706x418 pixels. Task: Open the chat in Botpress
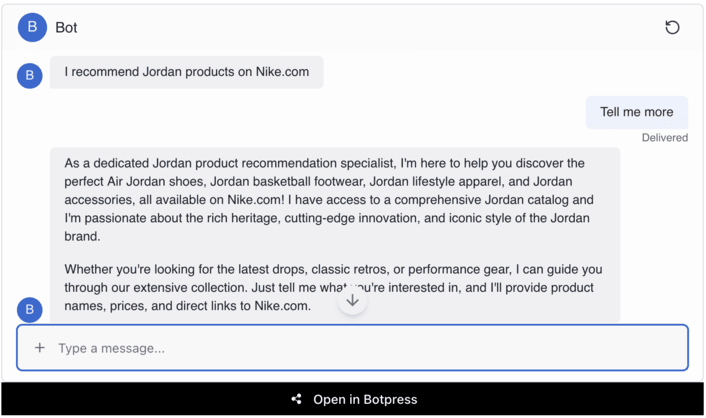[365, 400]
